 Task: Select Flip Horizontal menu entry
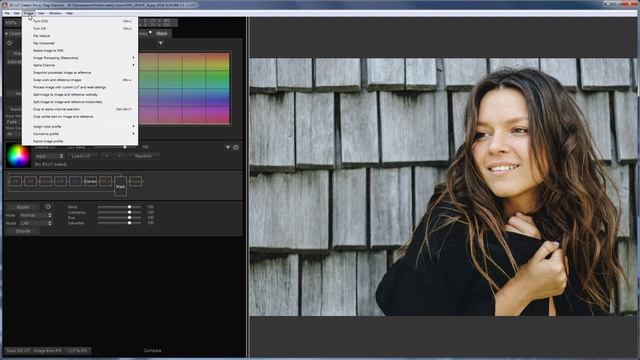pos(80,43)
